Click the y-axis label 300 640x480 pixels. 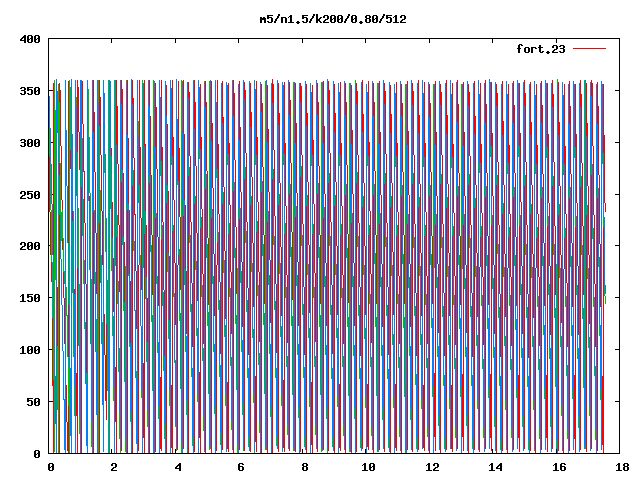click(30, 143)
